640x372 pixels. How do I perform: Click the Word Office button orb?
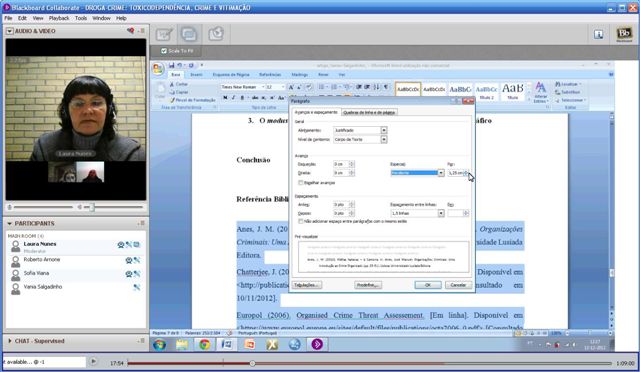(x=158, y=69)
